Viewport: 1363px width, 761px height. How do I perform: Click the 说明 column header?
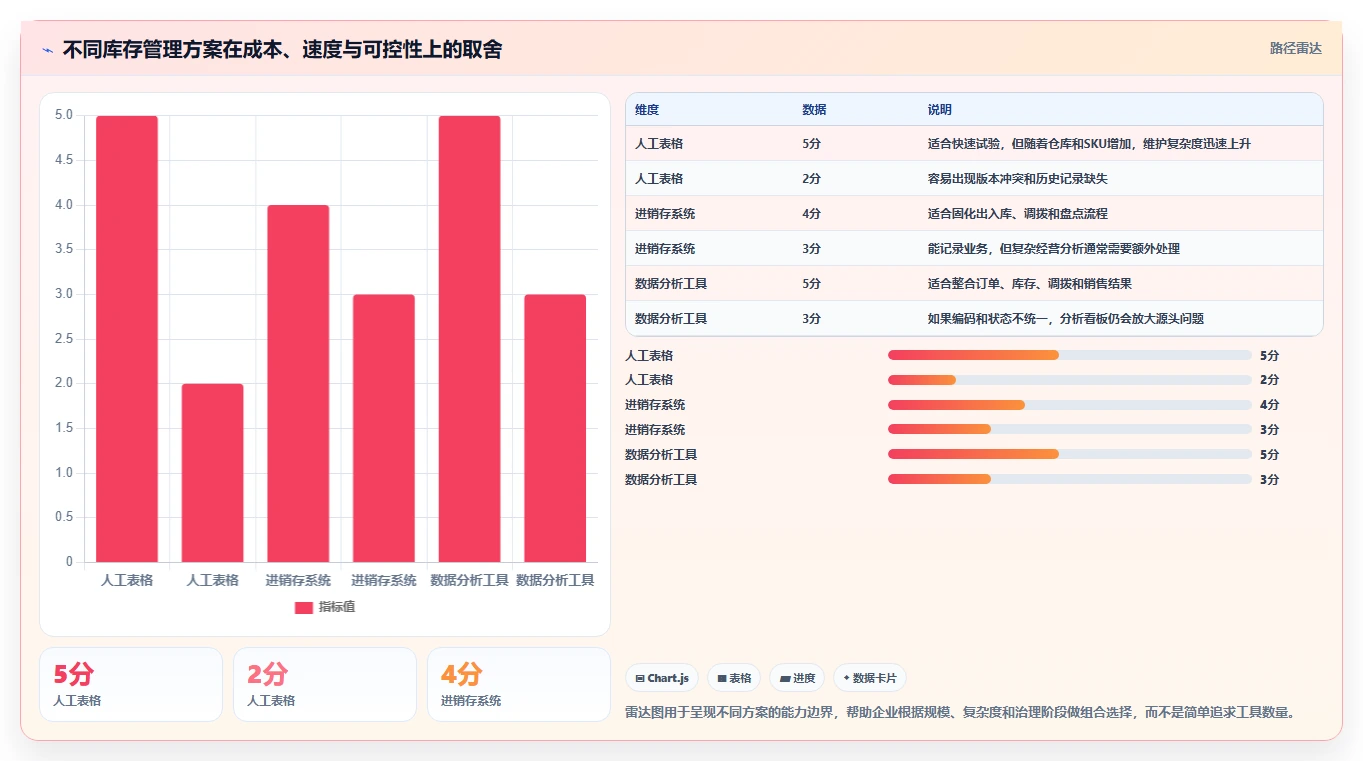[940, 110]
